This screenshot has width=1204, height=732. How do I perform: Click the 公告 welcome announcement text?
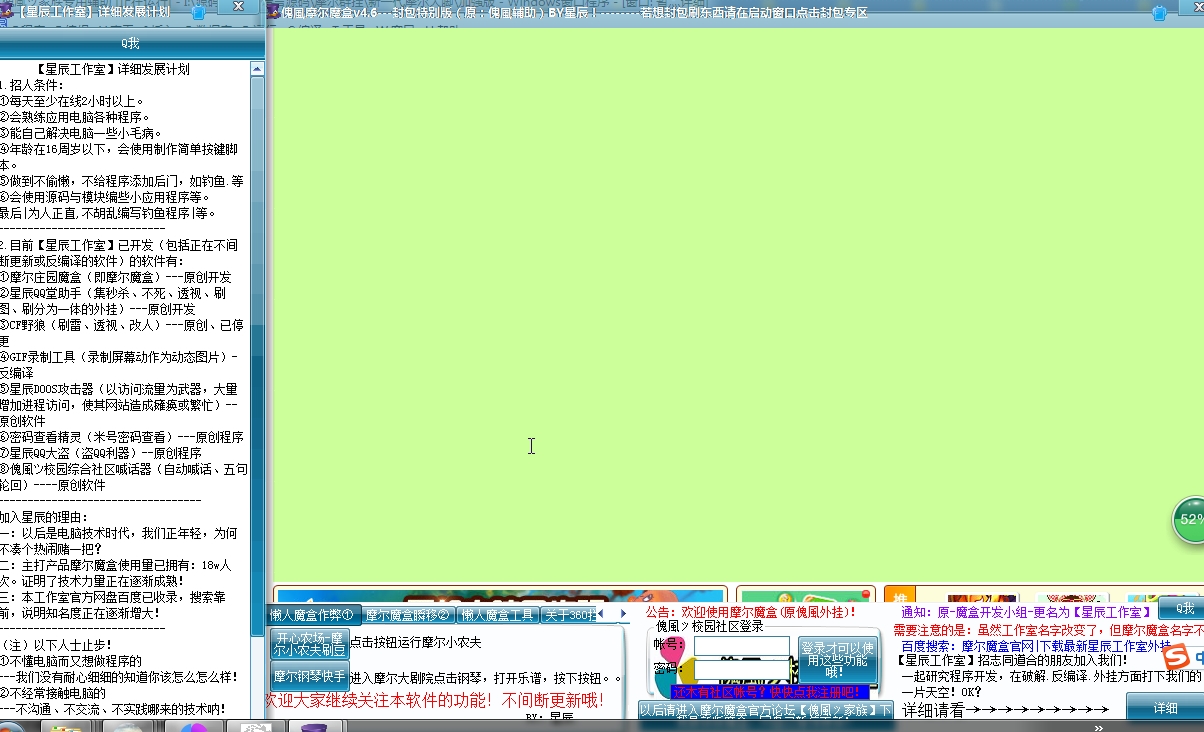tap(750, 612)
